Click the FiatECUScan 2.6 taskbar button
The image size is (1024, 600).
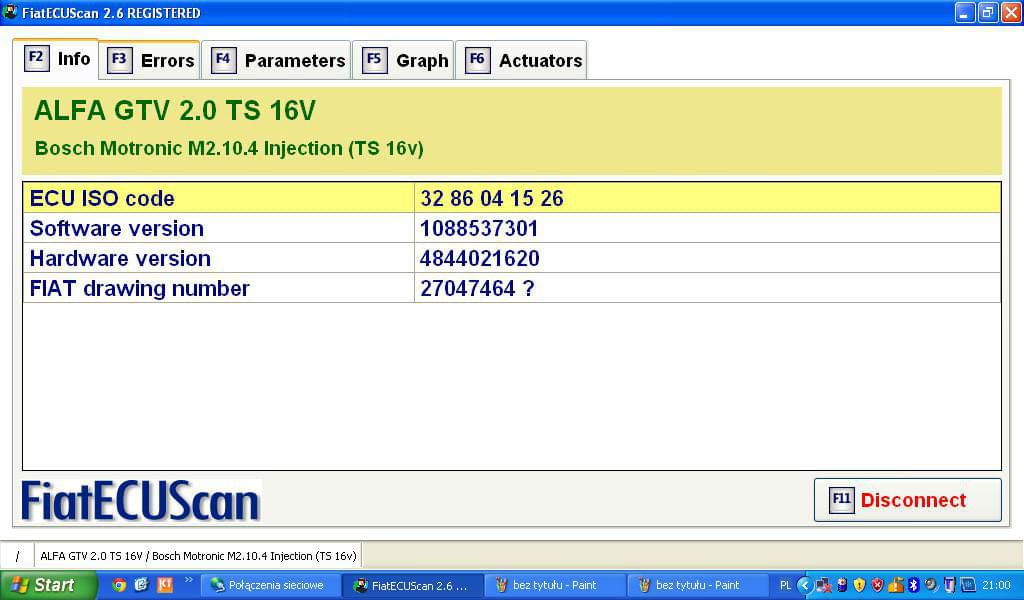[x=414, y=586]
